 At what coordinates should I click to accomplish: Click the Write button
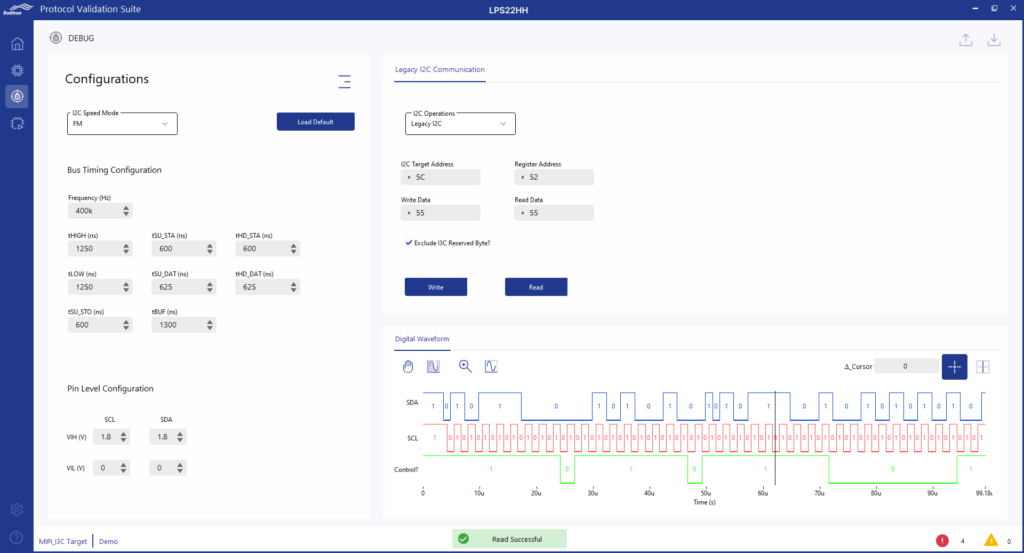(435, 287)
